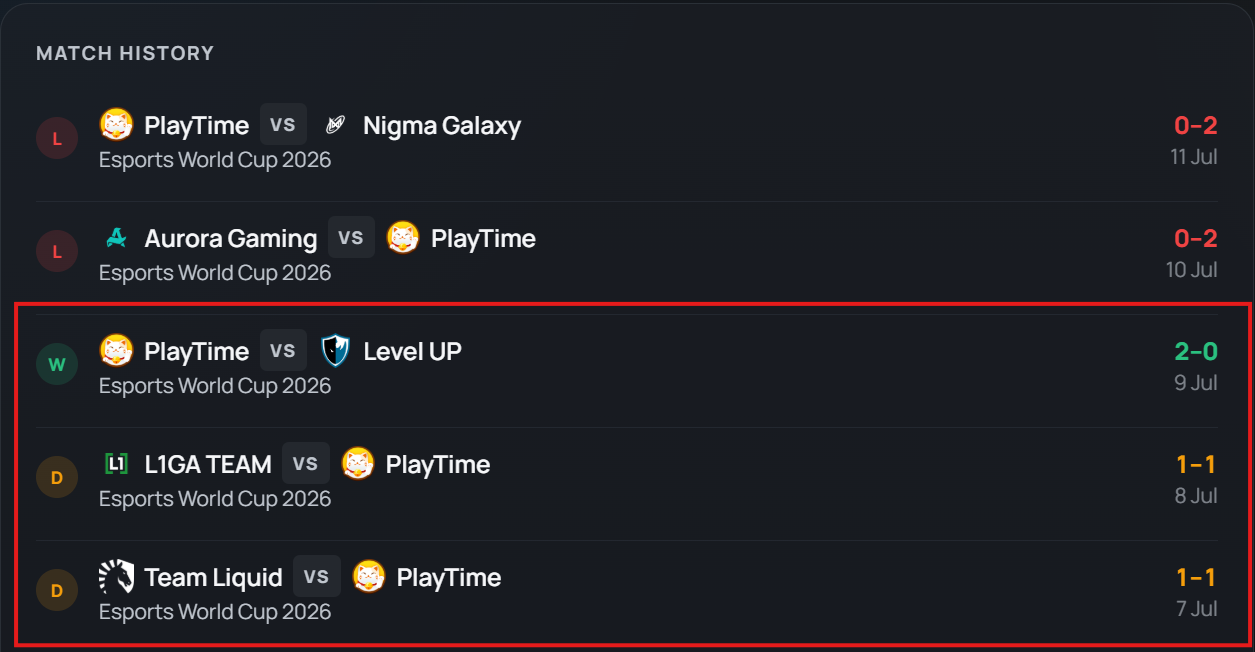The height and width of the screenshot is (652, 1255).
Task: Click the 0-2 score on 11 Jul
Action: click(x=1196, y=125)
